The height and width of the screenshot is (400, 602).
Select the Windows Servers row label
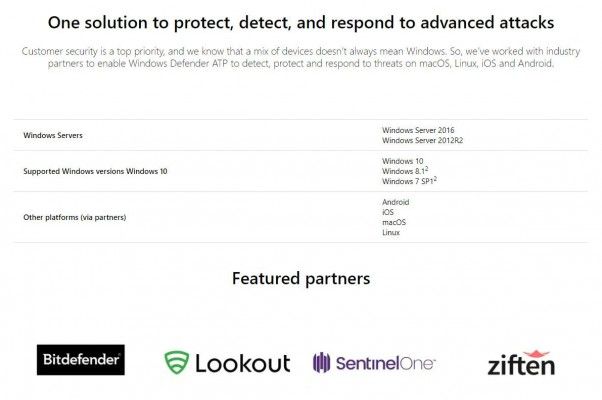52,135
